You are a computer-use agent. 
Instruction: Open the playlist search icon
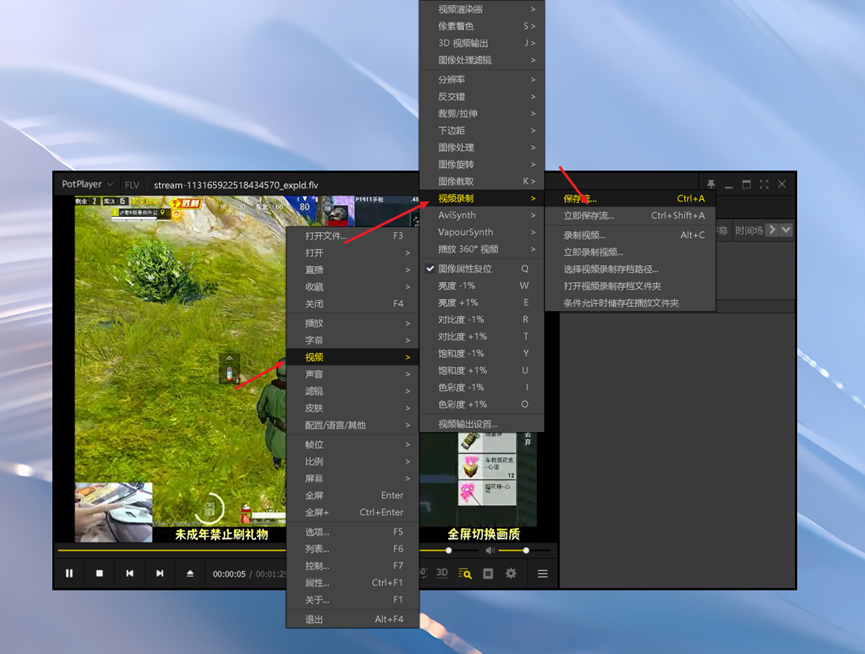pos(465,573)
